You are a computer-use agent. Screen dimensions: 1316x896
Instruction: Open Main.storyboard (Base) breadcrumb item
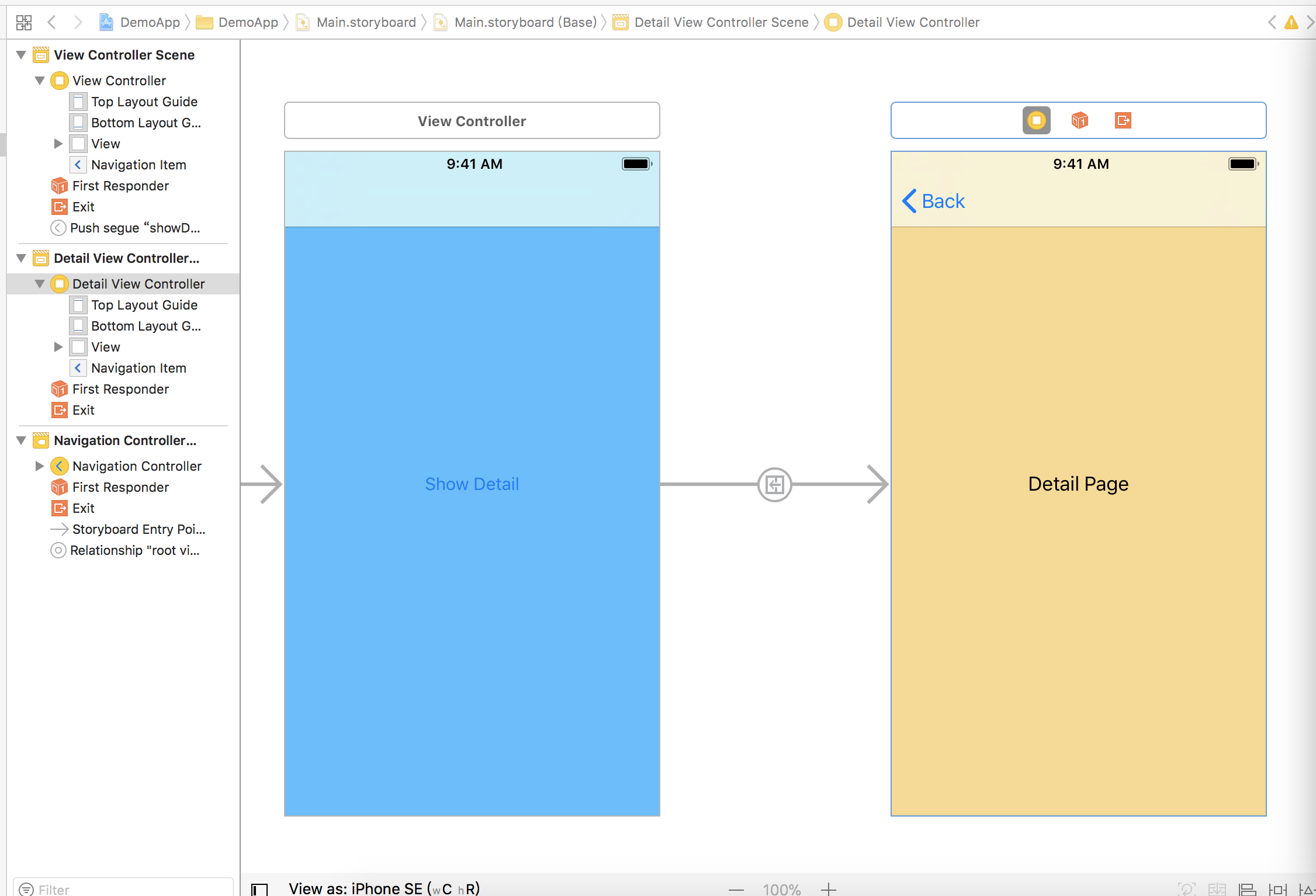click(525, 22)
